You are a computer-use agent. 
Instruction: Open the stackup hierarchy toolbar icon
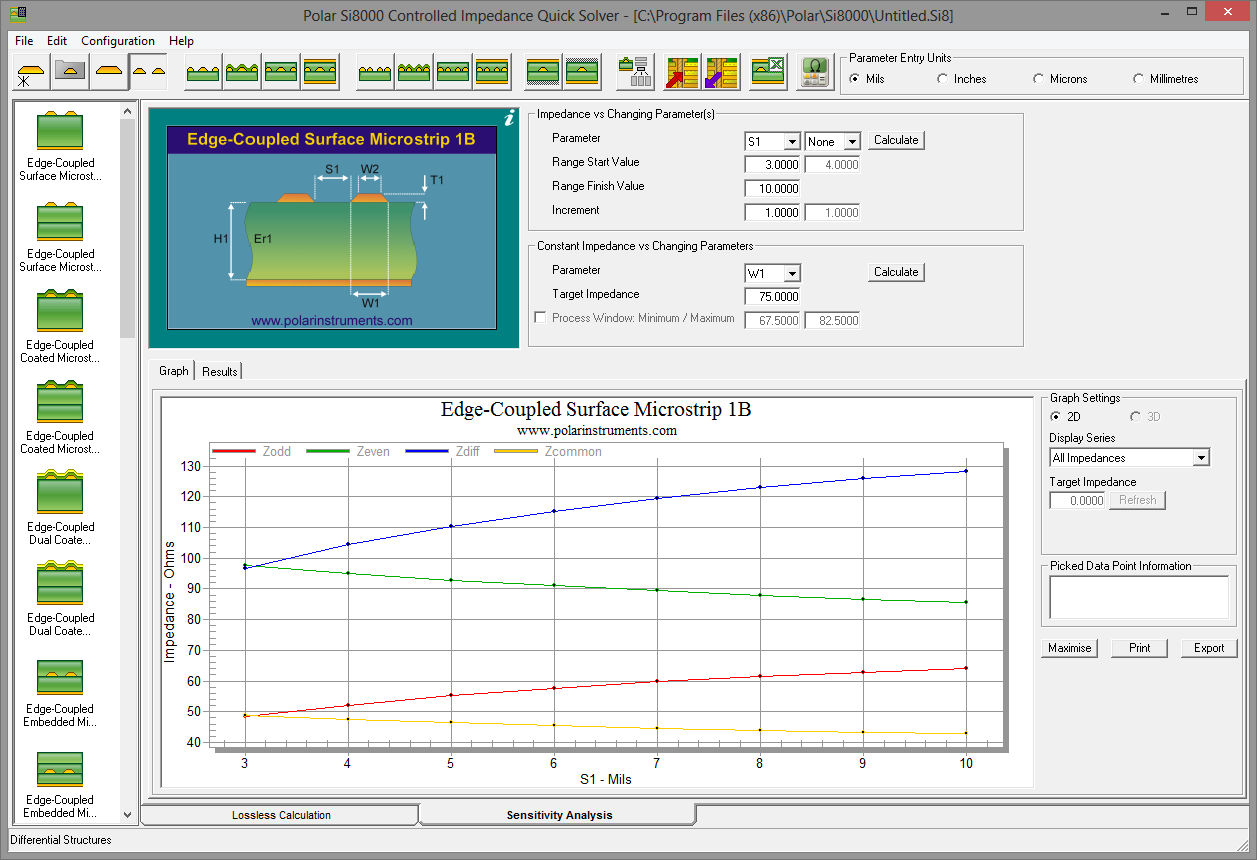[635, 72]
